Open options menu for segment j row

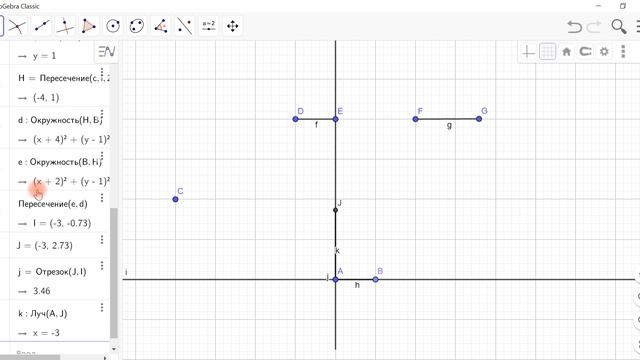[x=102, y=266]
